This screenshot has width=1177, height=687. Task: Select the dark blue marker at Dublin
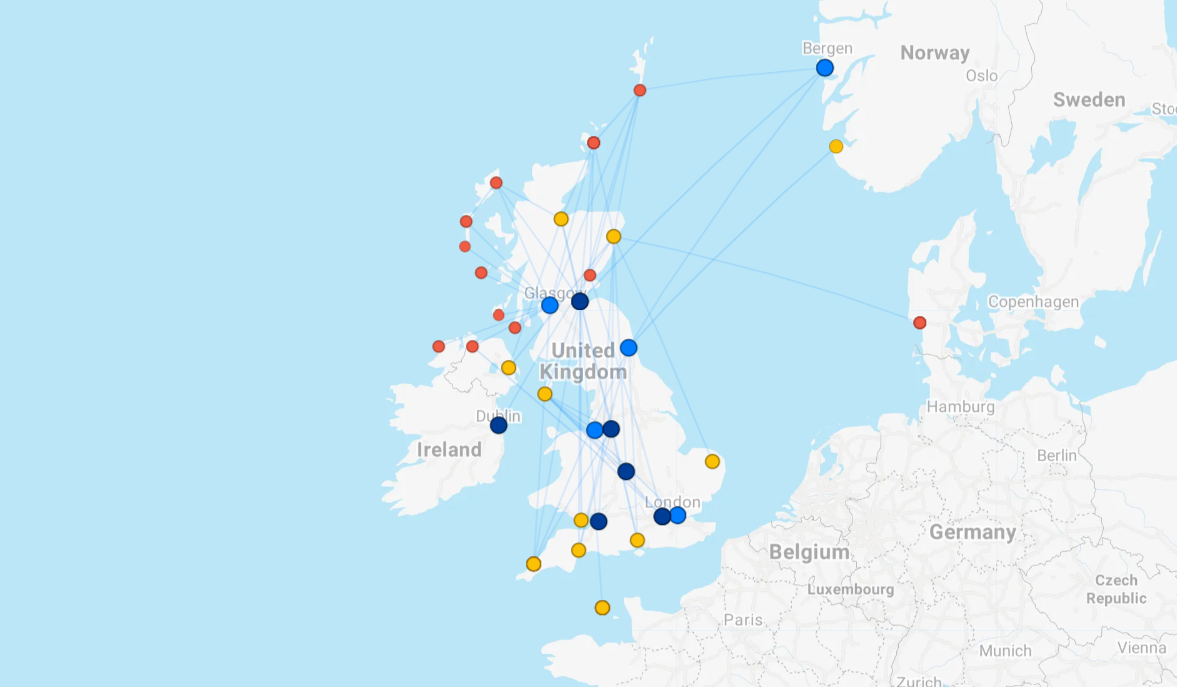point(498,425)
